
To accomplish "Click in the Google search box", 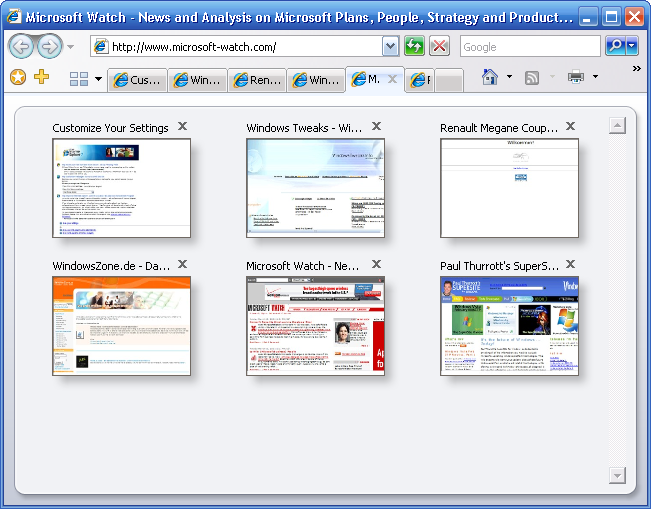I will (530, 47).
